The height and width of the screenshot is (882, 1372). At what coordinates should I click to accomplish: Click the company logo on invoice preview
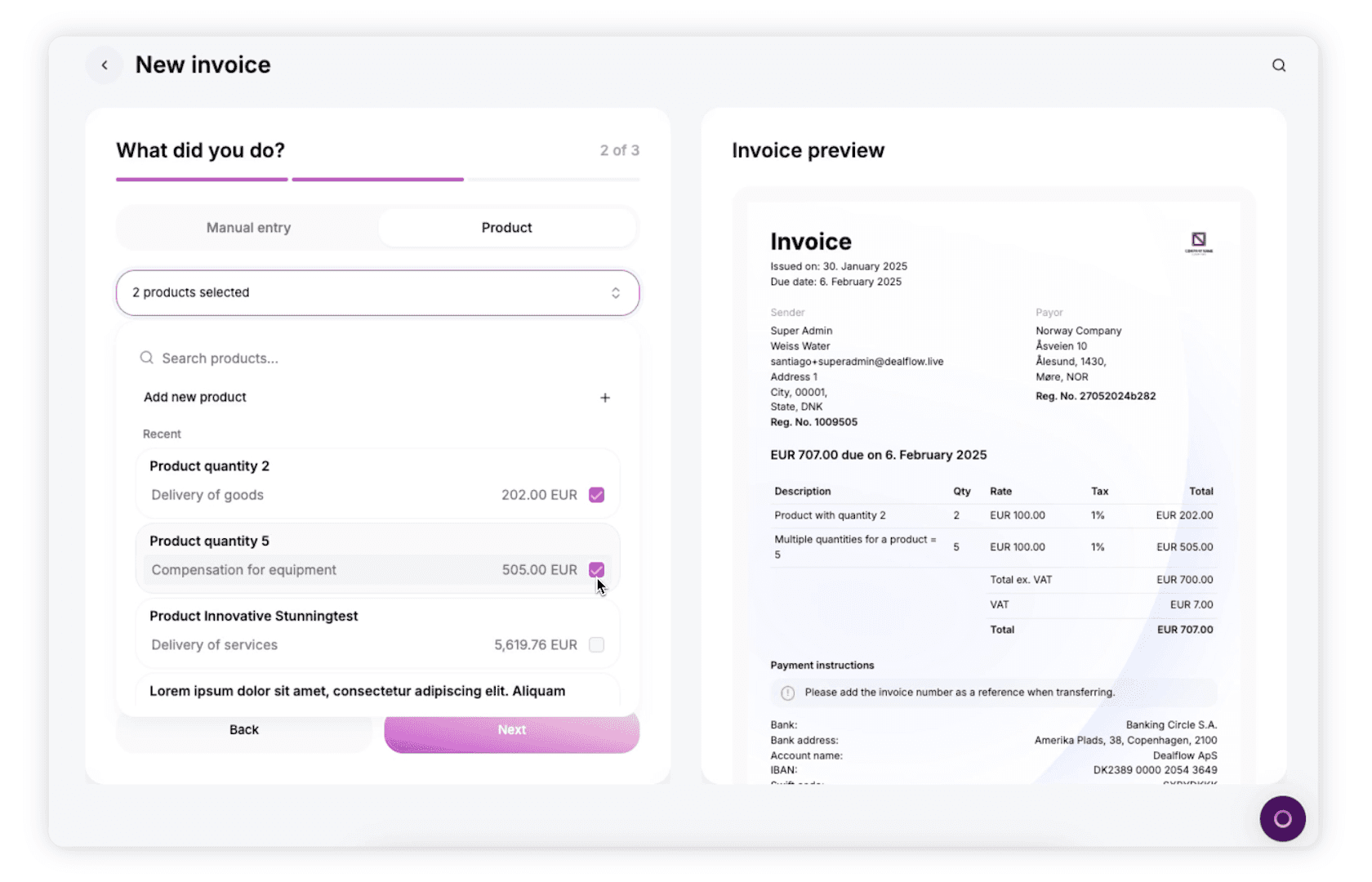[1199, 243]
